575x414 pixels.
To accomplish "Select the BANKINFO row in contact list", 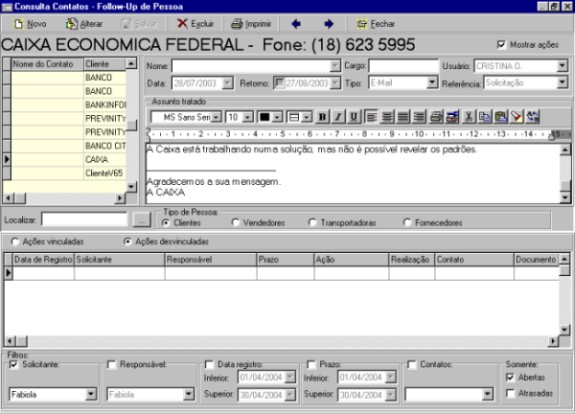I will 69,105.
